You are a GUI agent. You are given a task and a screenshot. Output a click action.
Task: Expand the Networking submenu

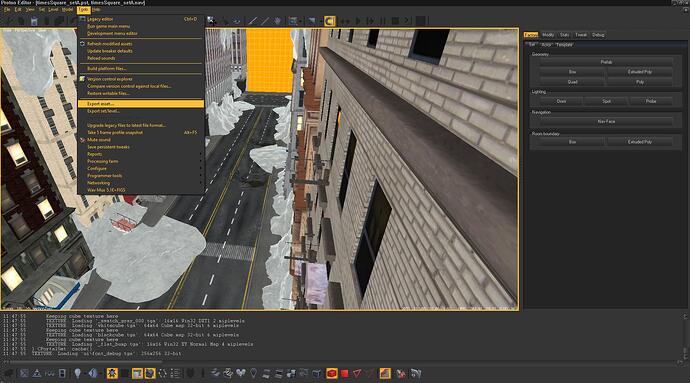tap(141, 183)
